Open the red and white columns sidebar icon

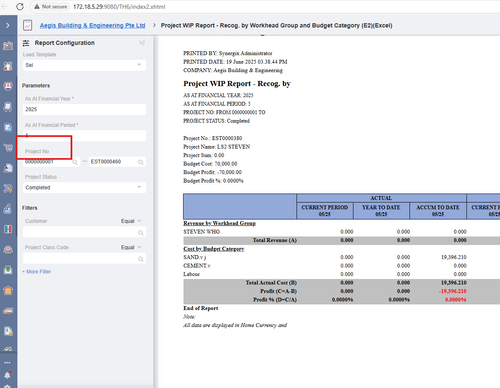8,229
